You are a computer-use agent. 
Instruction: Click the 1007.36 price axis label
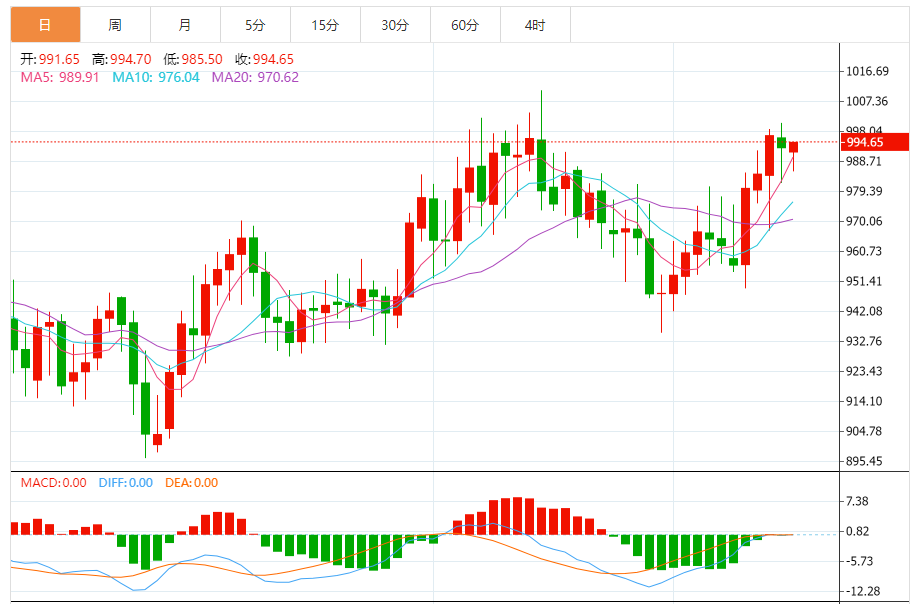867,101
